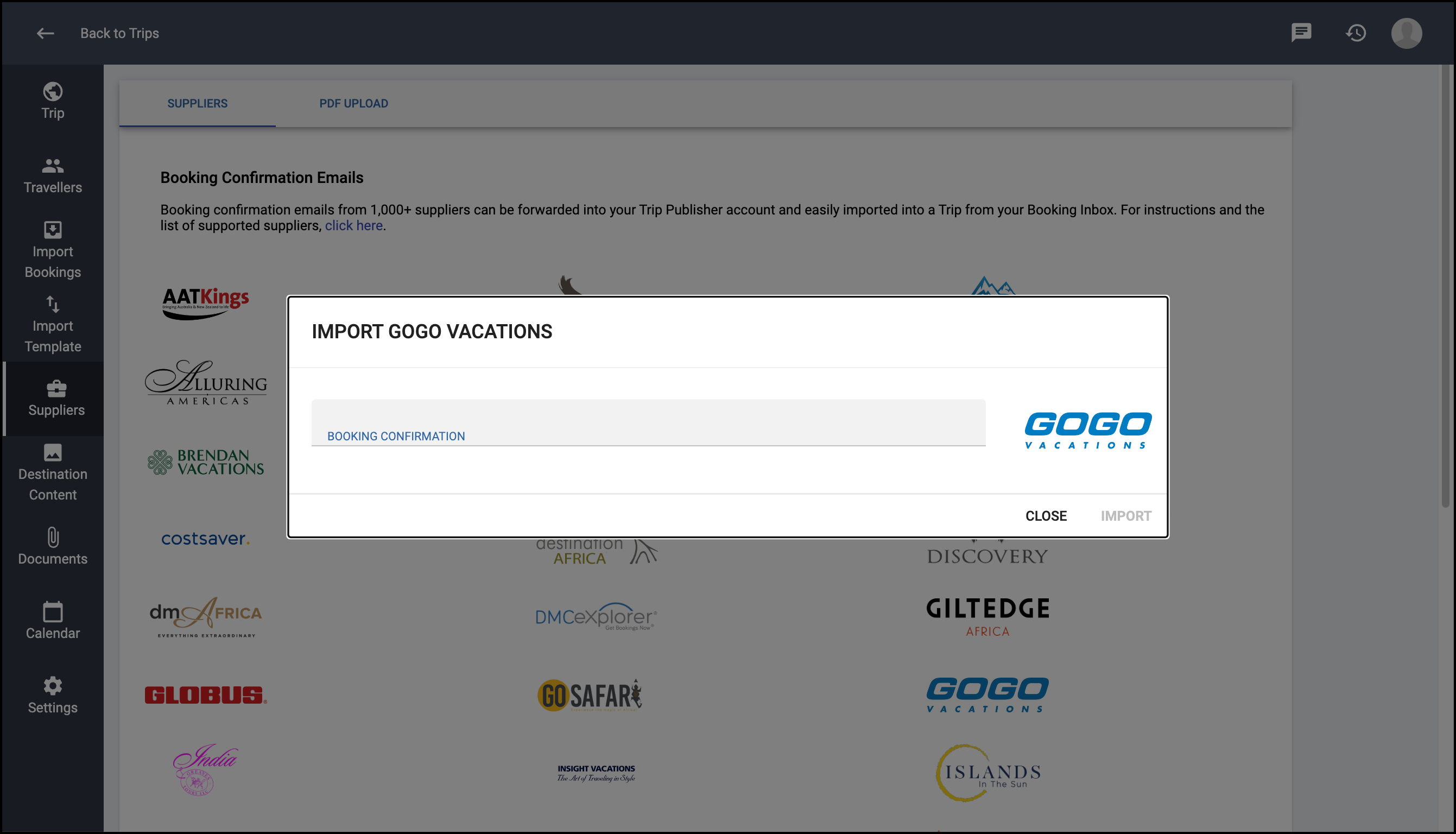Select the Islands in the Sun logo

click(987, 773)
